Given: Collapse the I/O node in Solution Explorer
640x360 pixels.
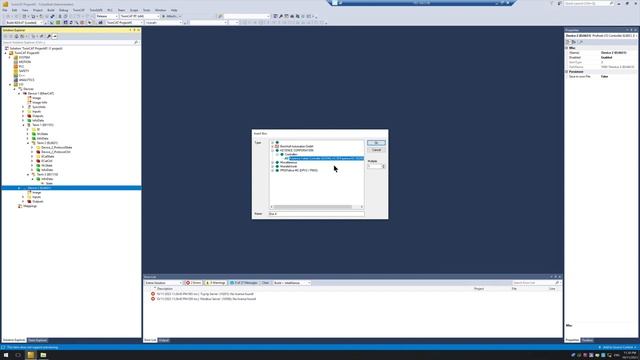Looking at the screenshot, I should 10,84.
